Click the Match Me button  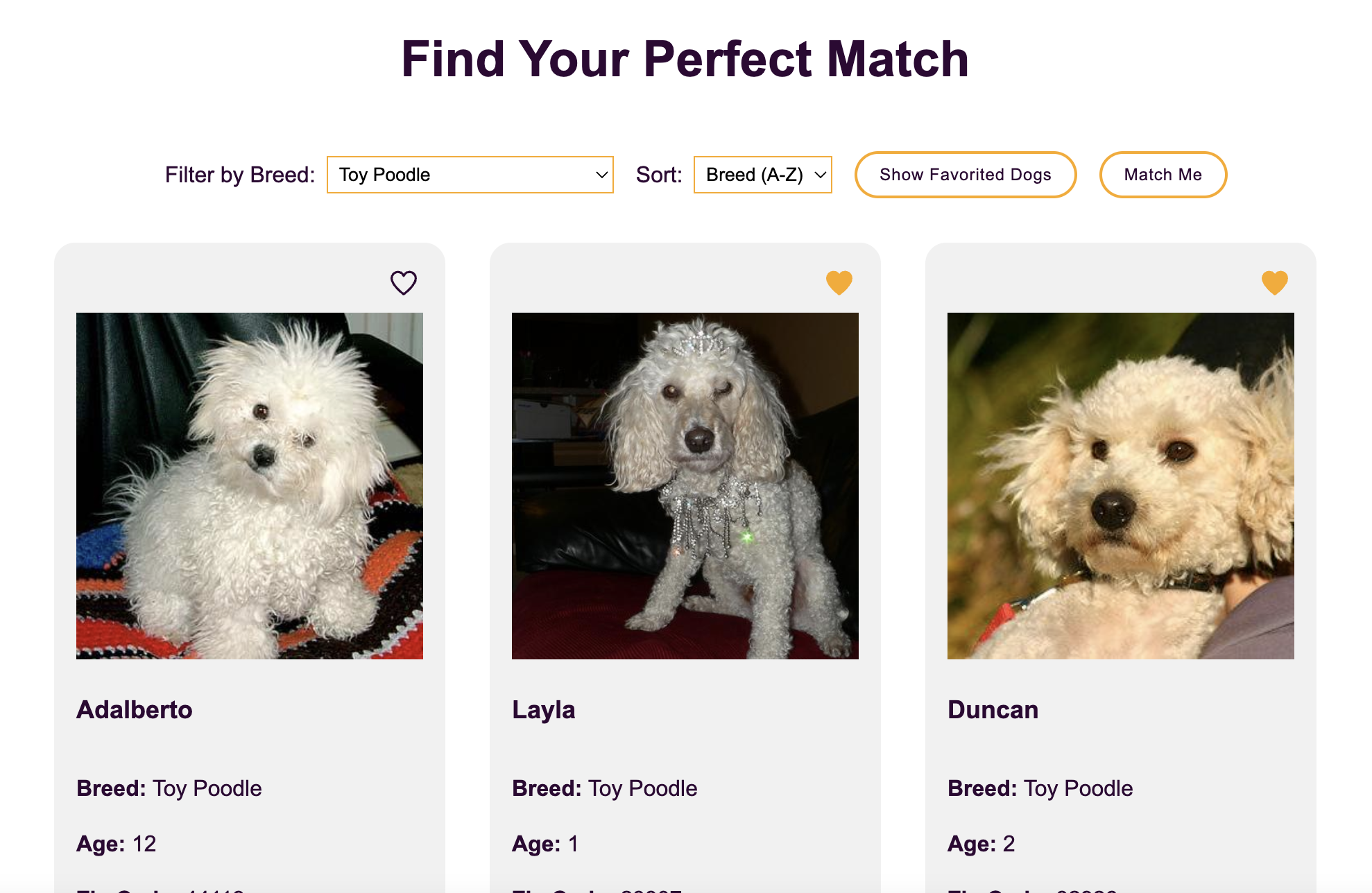pos(1163,175)
